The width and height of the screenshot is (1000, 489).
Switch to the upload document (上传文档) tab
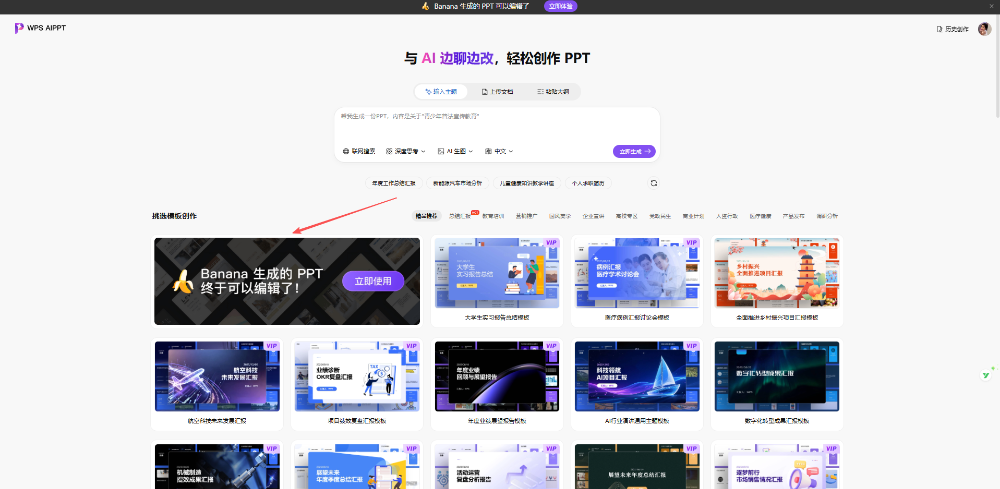[497, 91]
